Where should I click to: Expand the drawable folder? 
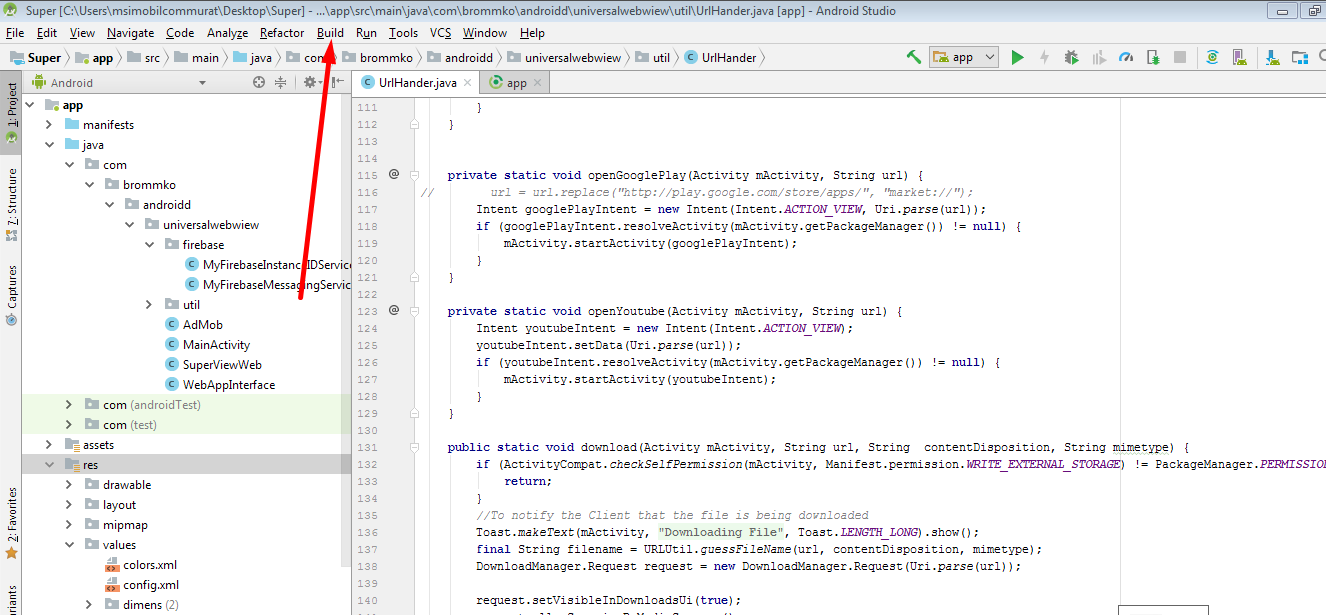tap(69, 485)
